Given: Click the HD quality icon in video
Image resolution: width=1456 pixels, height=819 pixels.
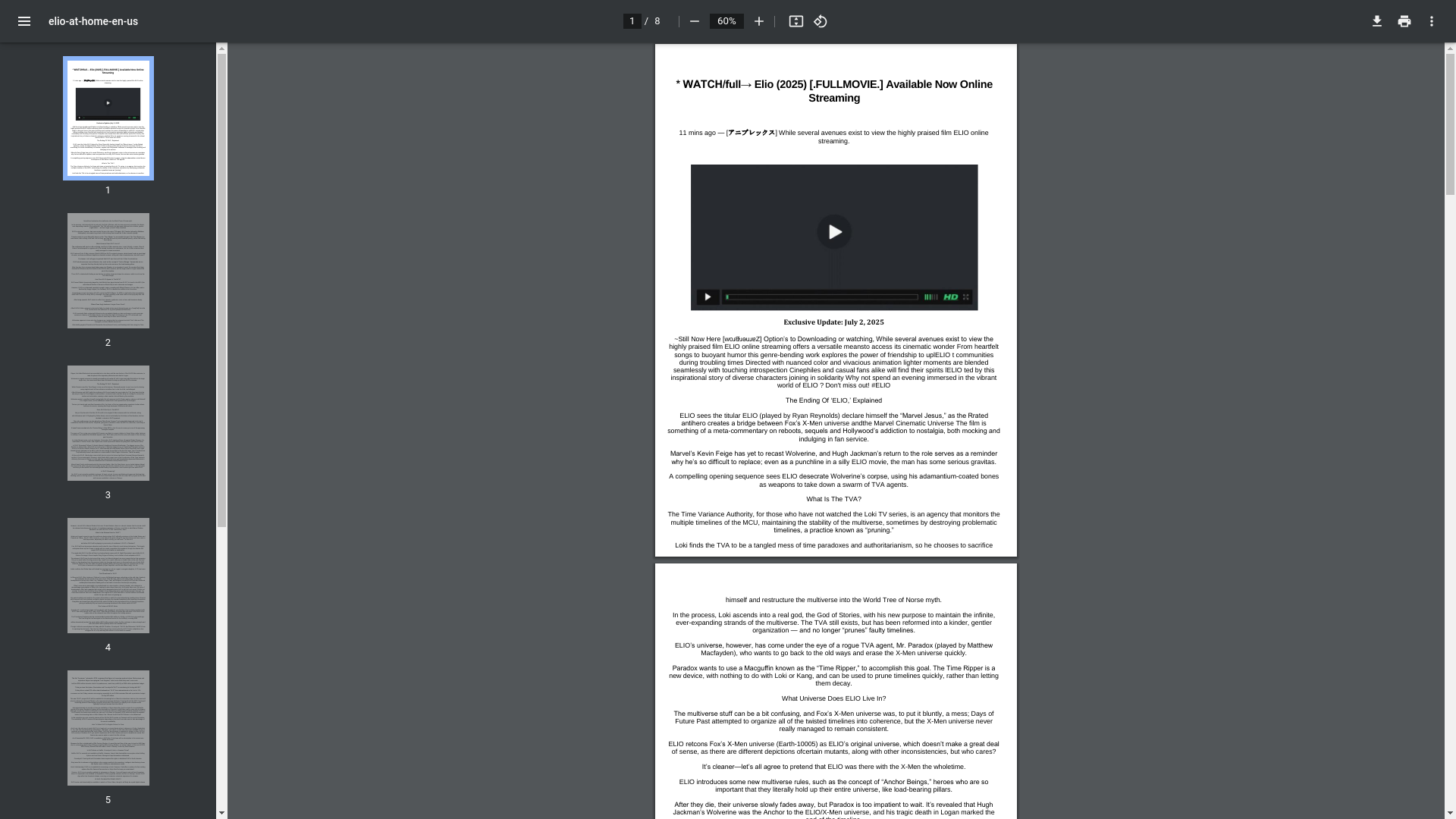Looking at the screenshot, I should (x=951, y=297).
